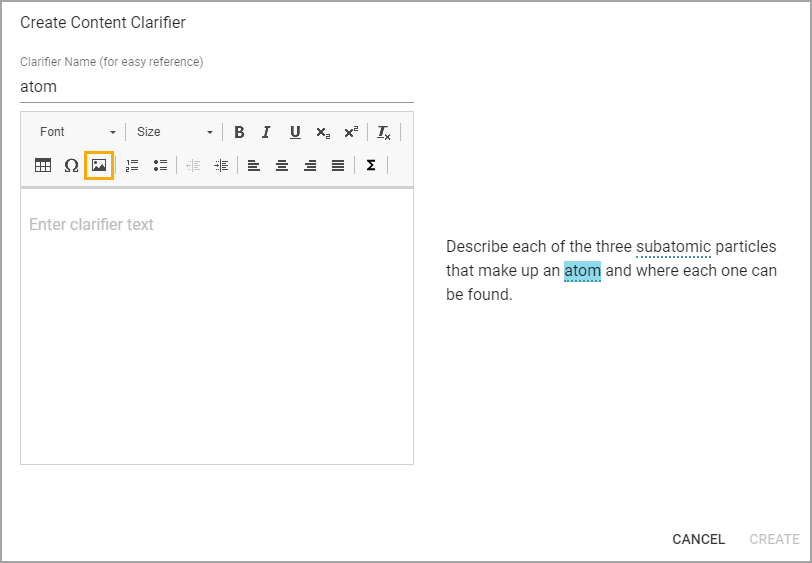
Task: Toggle italic formatting
Action: point(267,132)
